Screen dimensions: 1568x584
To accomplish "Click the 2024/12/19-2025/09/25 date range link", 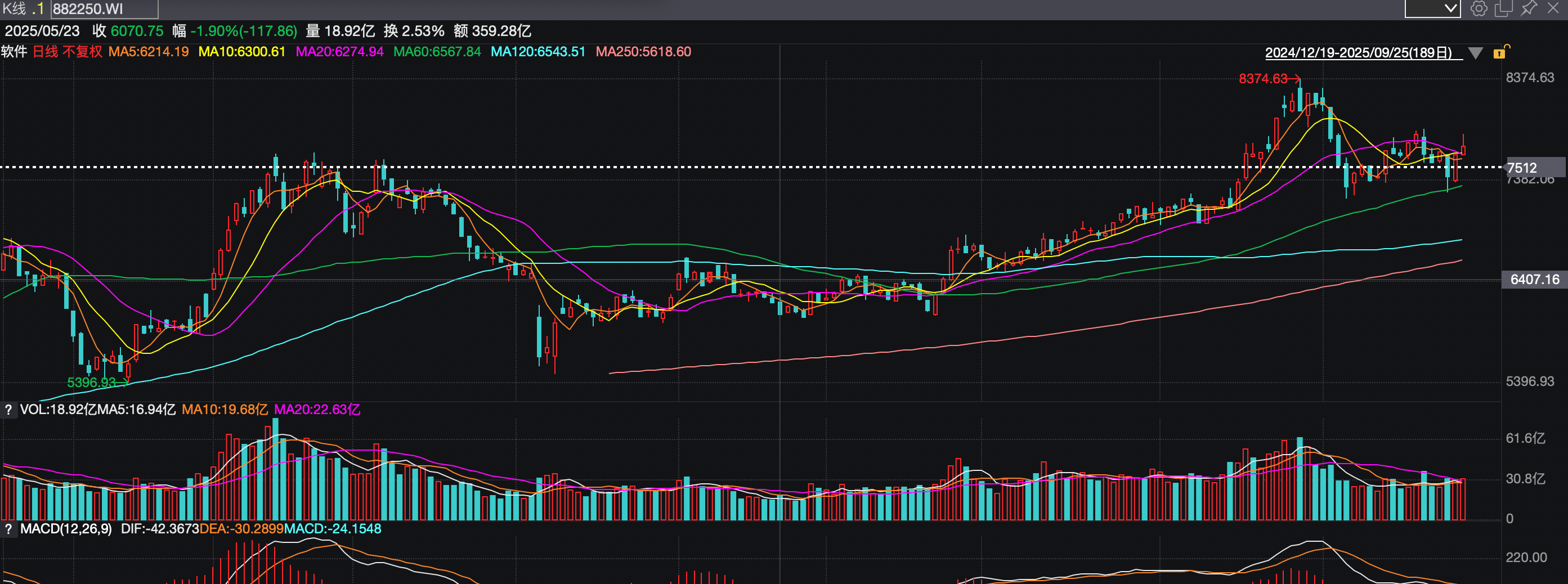I will [1359, 53].
